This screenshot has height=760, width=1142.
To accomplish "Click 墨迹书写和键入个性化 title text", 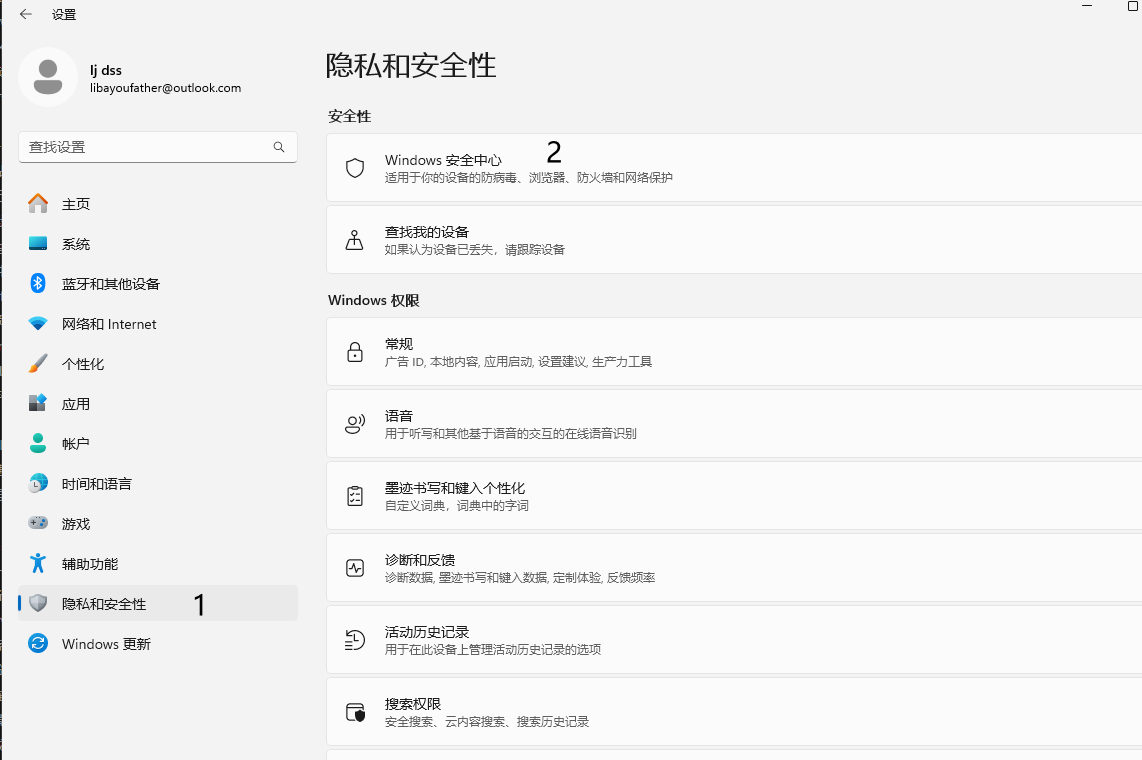I will 454,488.
